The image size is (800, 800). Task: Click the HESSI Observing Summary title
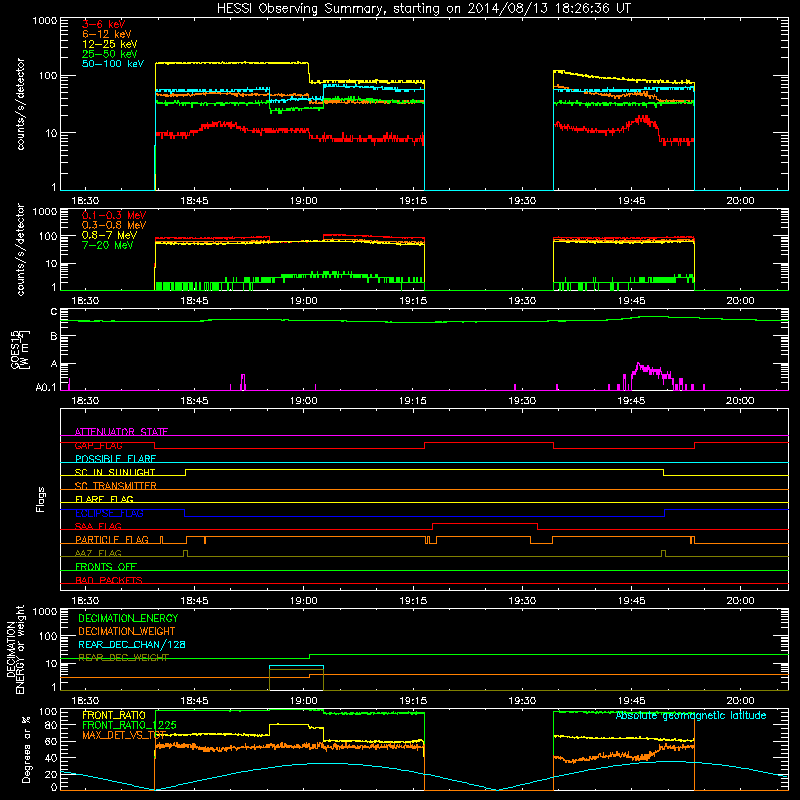423,9
